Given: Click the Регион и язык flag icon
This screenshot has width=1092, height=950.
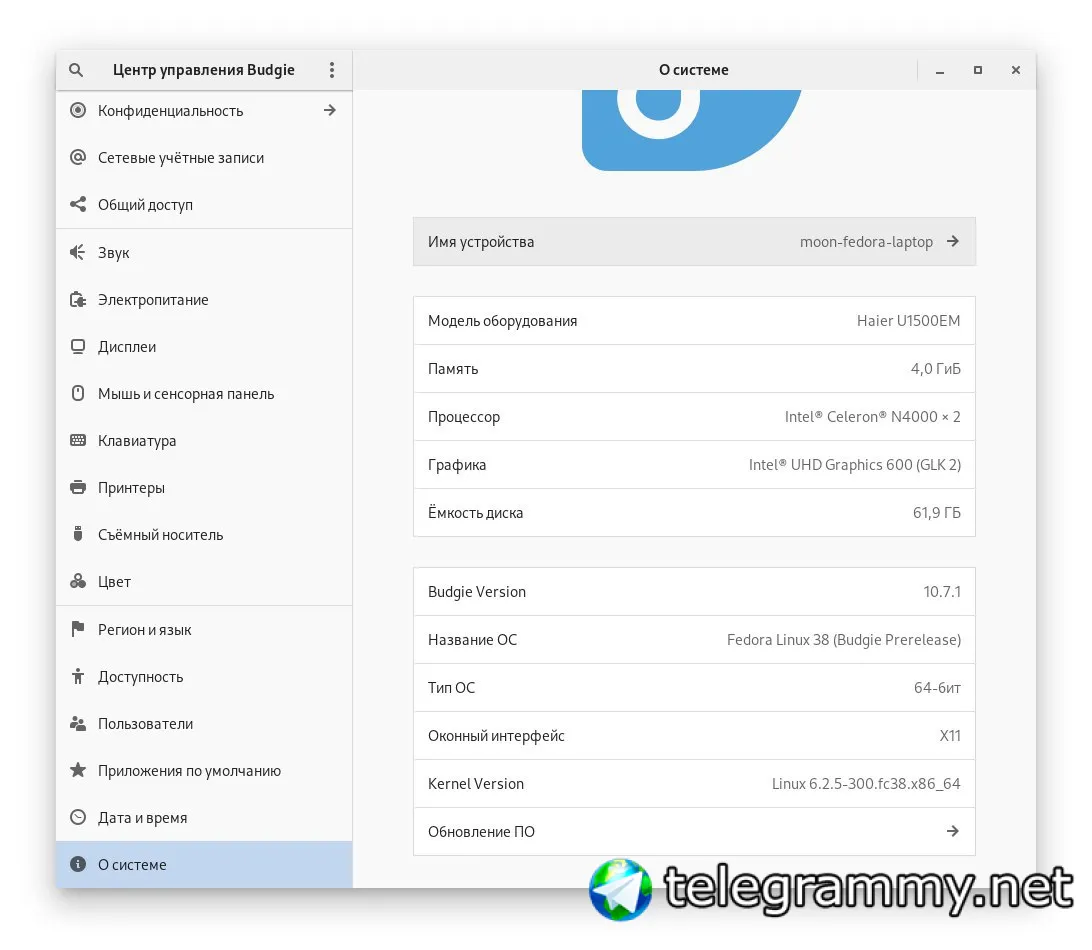Looking at the screenshot, I should (x=78, y=629).
